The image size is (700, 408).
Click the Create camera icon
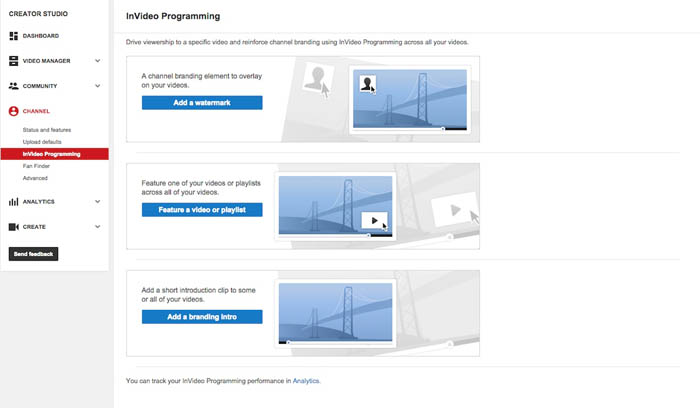tap(13, 227)
